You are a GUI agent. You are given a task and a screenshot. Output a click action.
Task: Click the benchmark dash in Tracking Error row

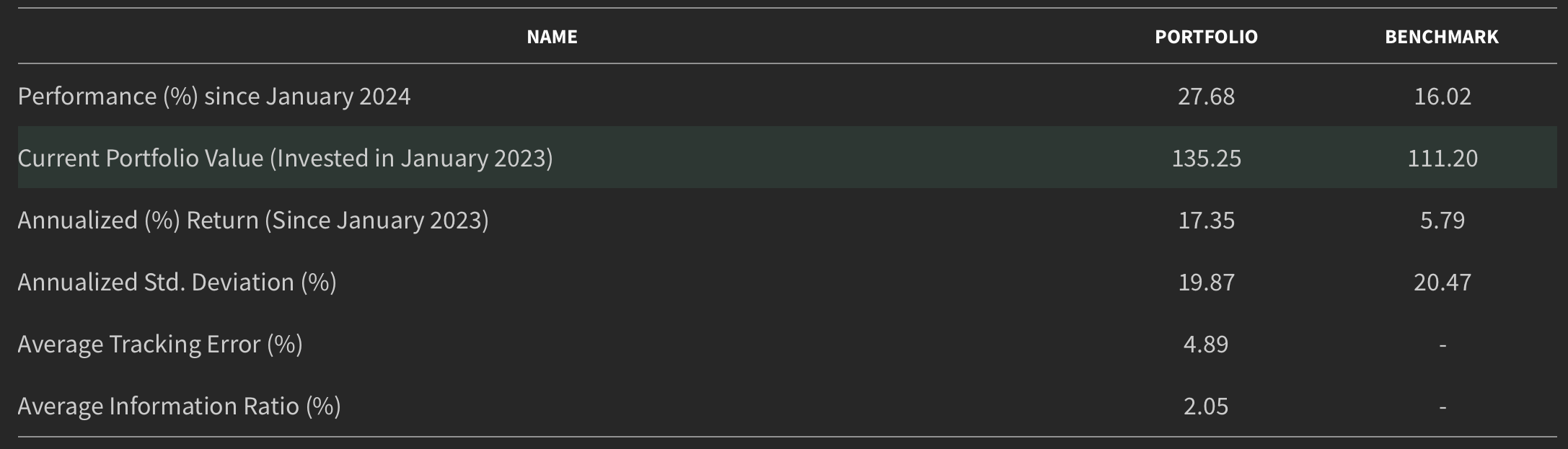coord(1442,346)
